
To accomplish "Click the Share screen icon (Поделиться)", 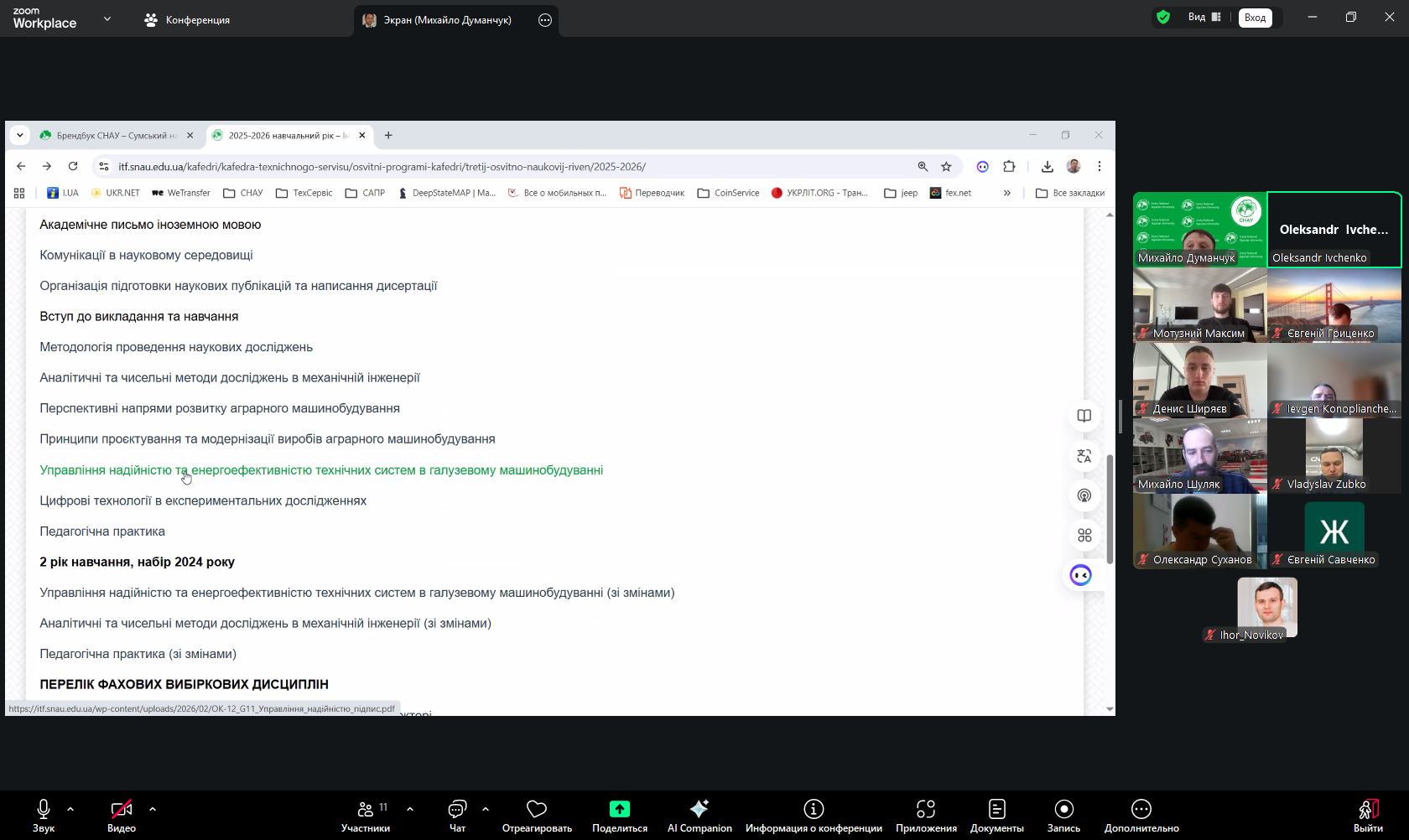I will point(619,809).
